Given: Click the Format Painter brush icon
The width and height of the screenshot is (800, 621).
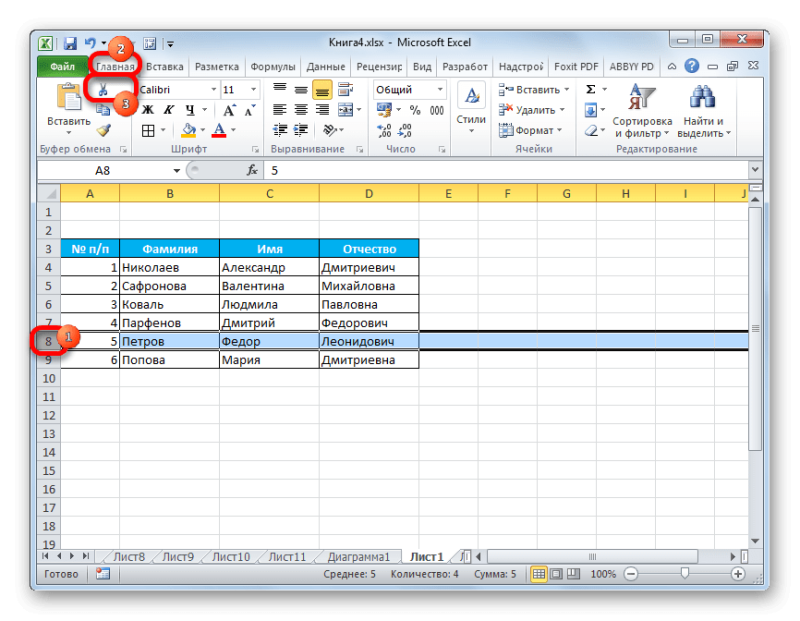Looking at the screenshot, I should (x=104, y=130).
